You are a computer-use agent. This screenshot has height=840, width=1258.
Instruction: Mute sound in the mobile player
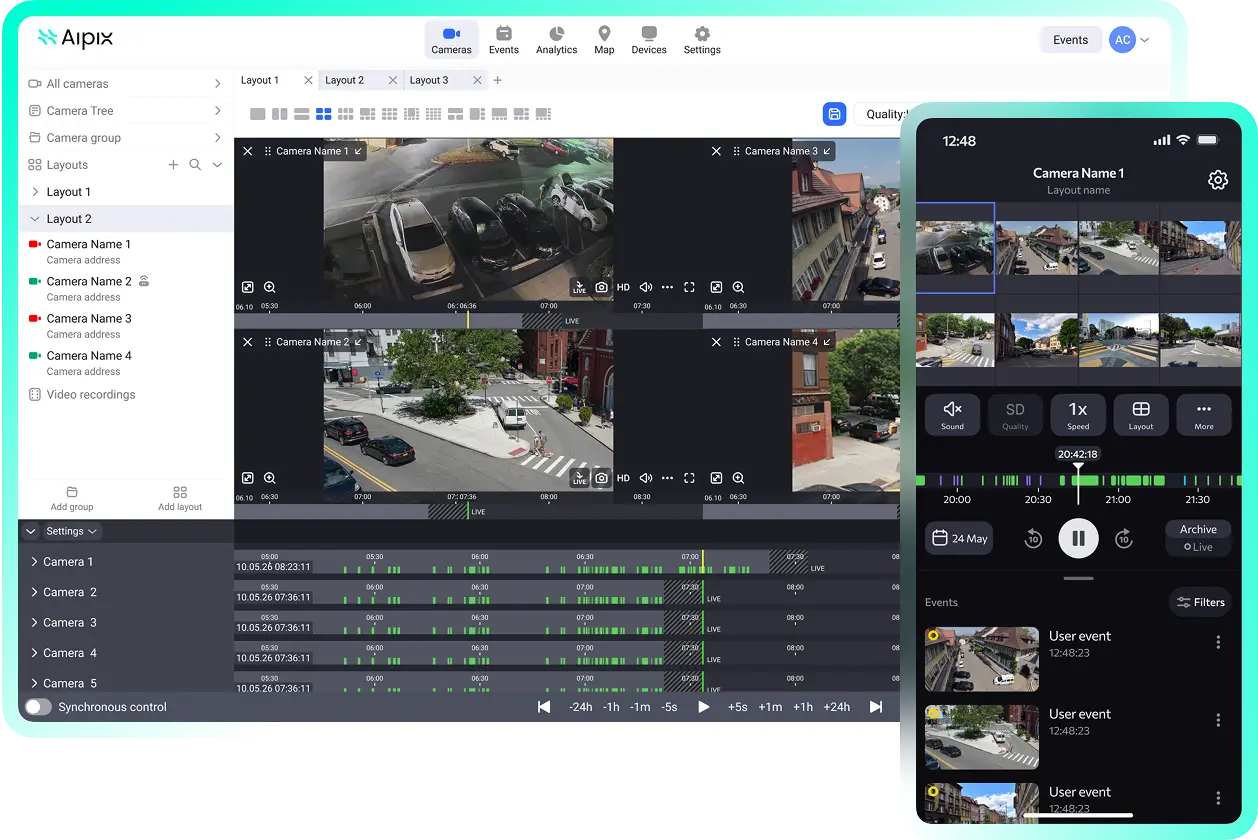952,414
